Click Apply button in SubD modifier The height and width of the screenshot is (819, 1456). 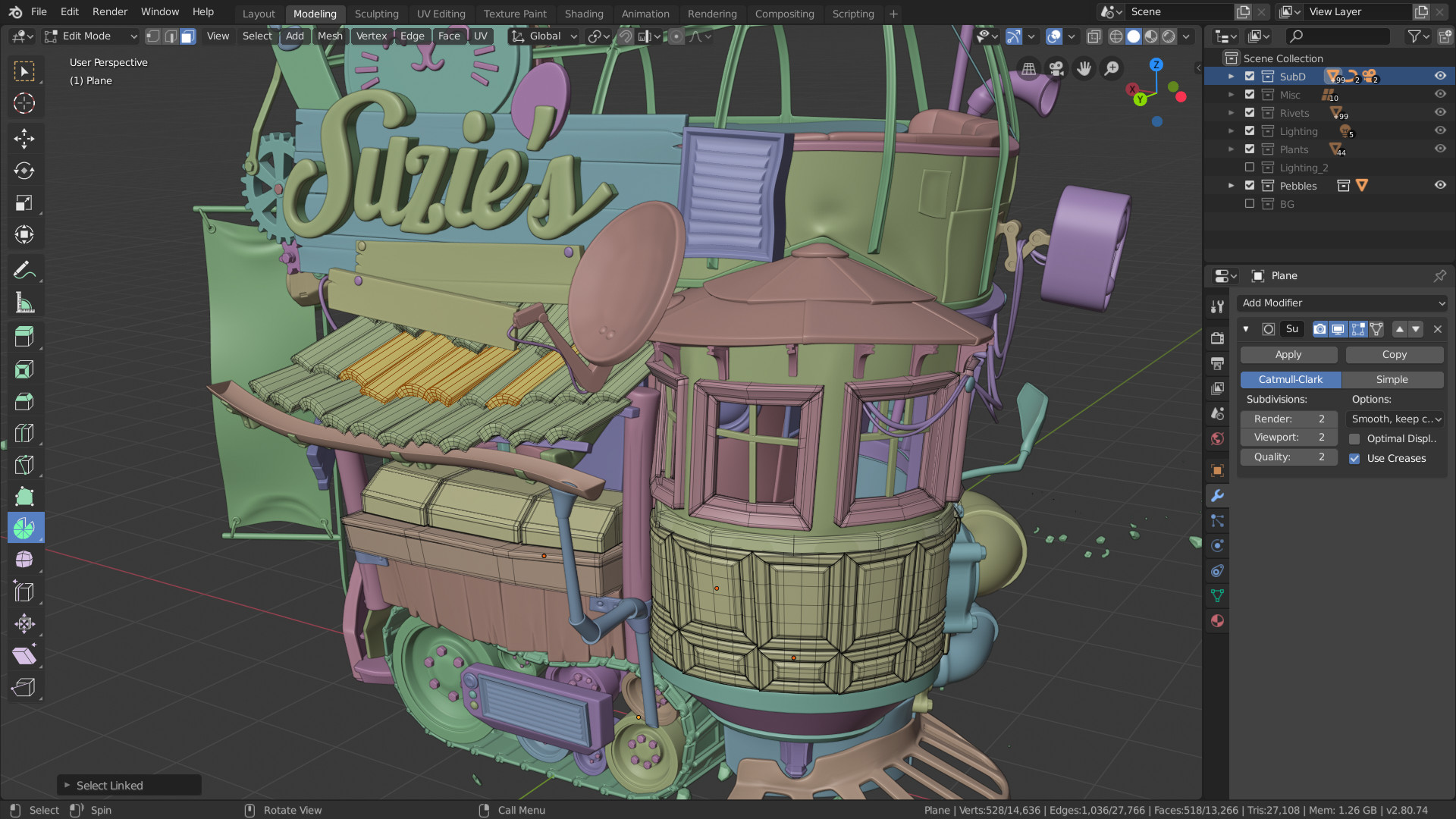[x=1288, y=354]
